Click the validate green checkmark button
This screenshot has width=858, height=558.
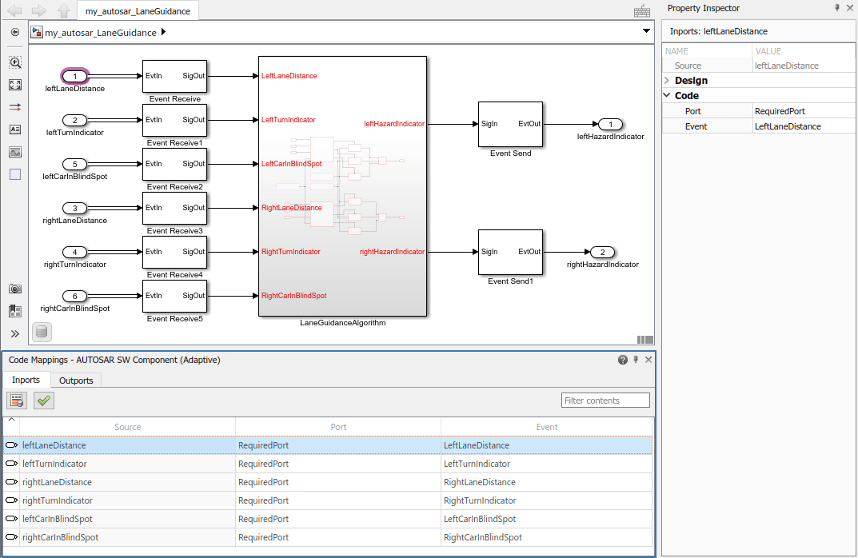click(44, 400)
